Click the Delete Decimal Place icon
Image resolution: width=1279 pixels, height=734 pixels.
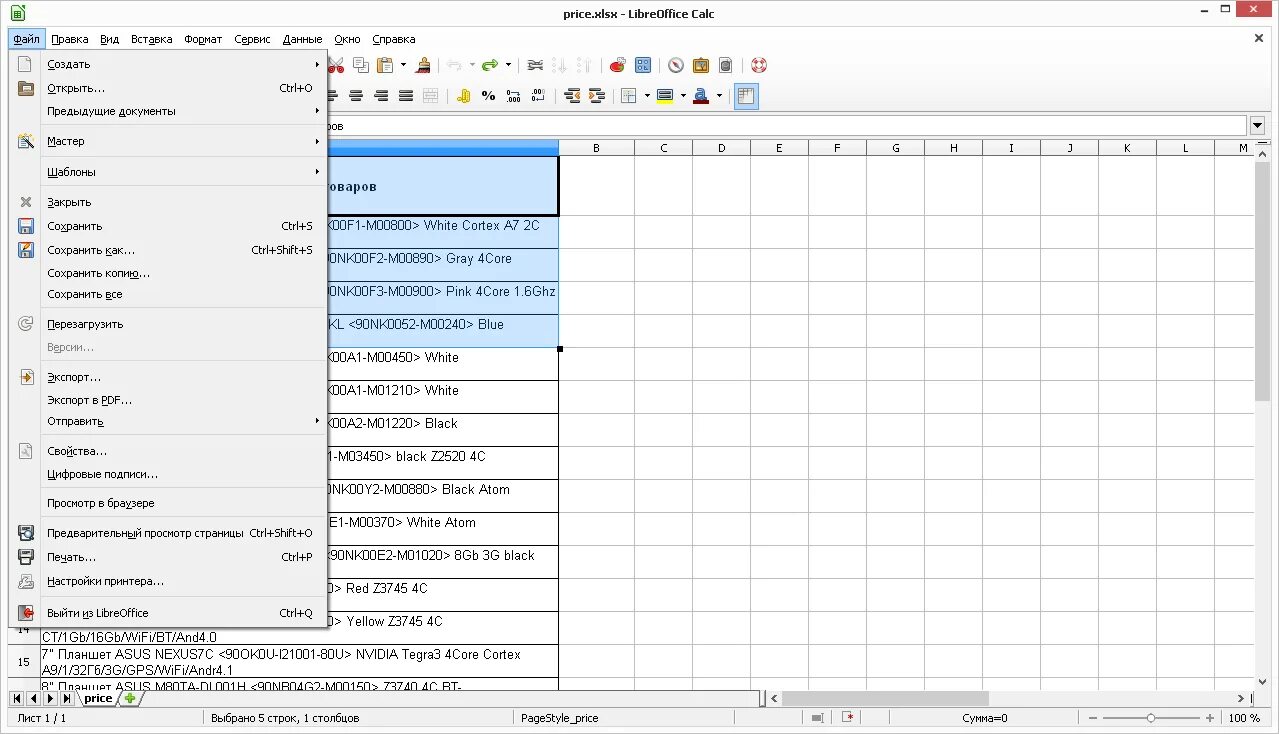pos(538,96)
